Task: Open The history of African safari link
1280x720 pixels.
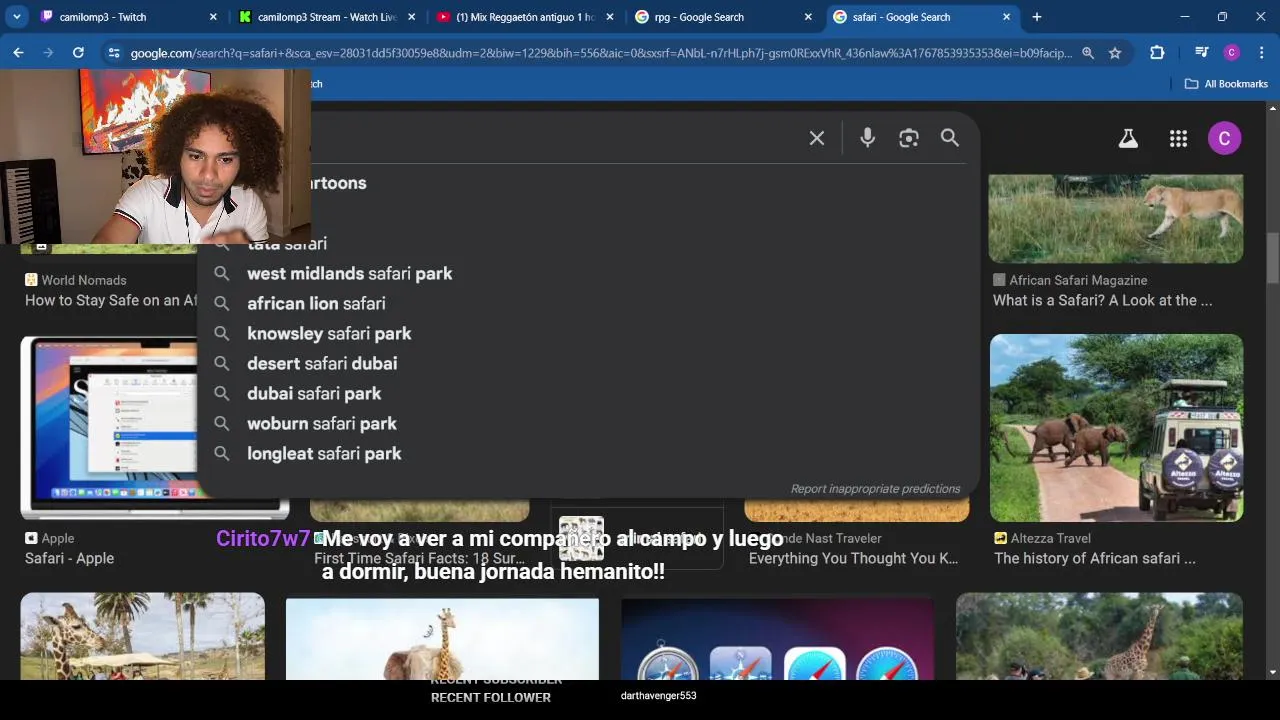Action: (x=1095, y=559)
